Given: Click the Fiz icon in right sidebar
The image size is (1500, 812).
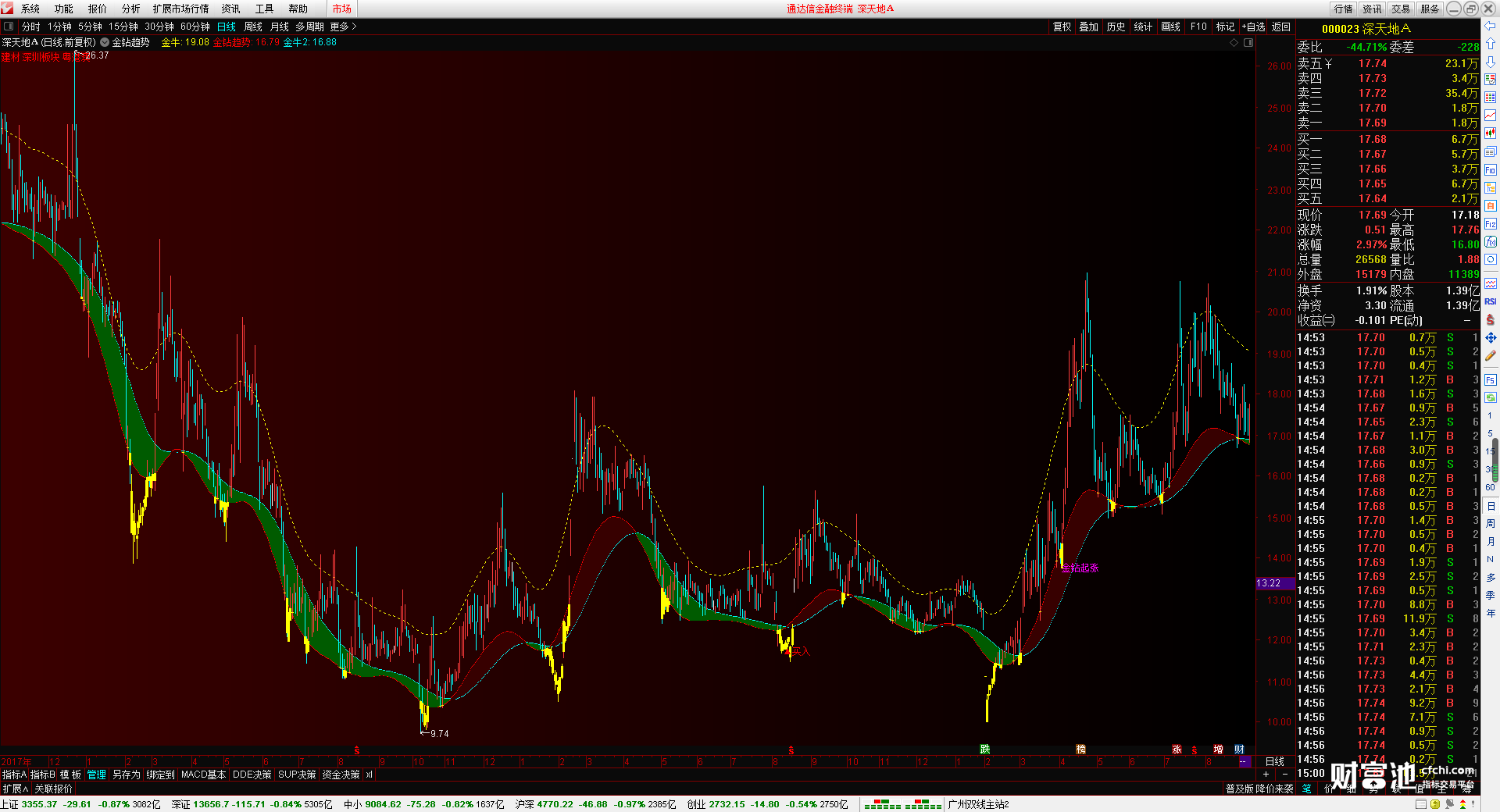Looking at the screenshot, I should tap(1491, 224).
